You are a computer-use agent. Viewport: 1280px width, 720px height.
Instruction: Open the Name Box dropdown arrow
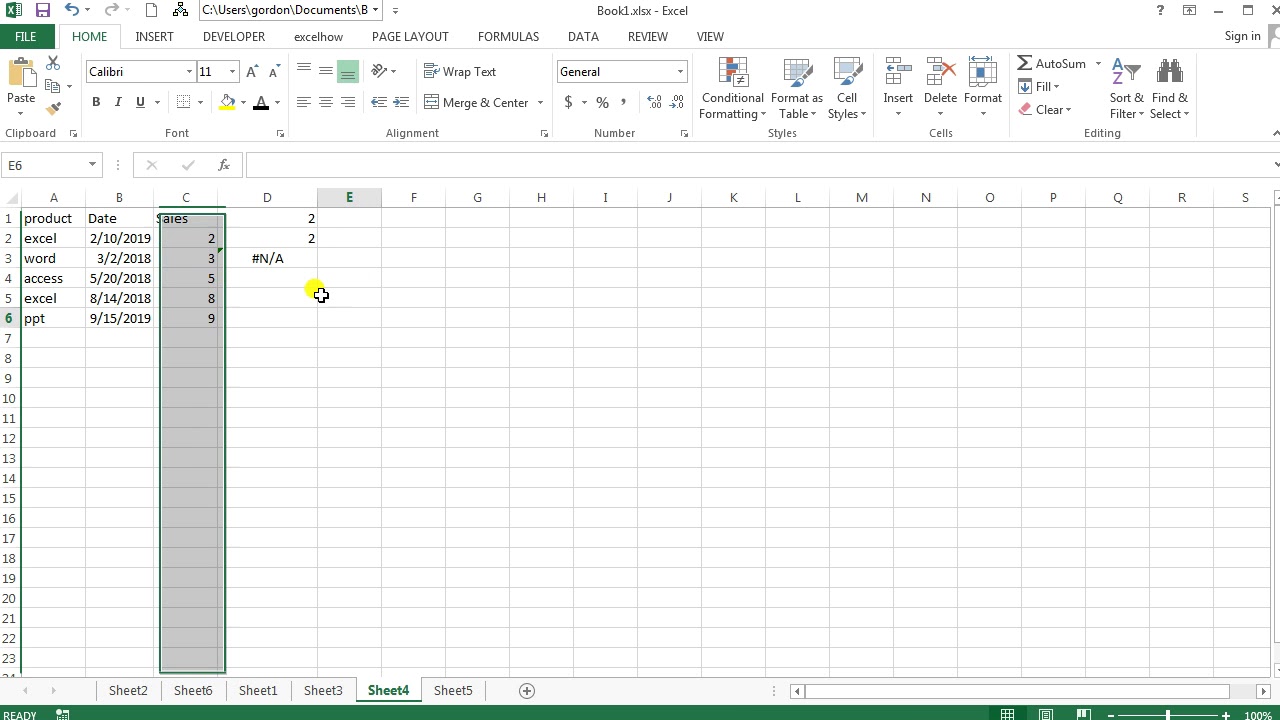coord(92,165)
